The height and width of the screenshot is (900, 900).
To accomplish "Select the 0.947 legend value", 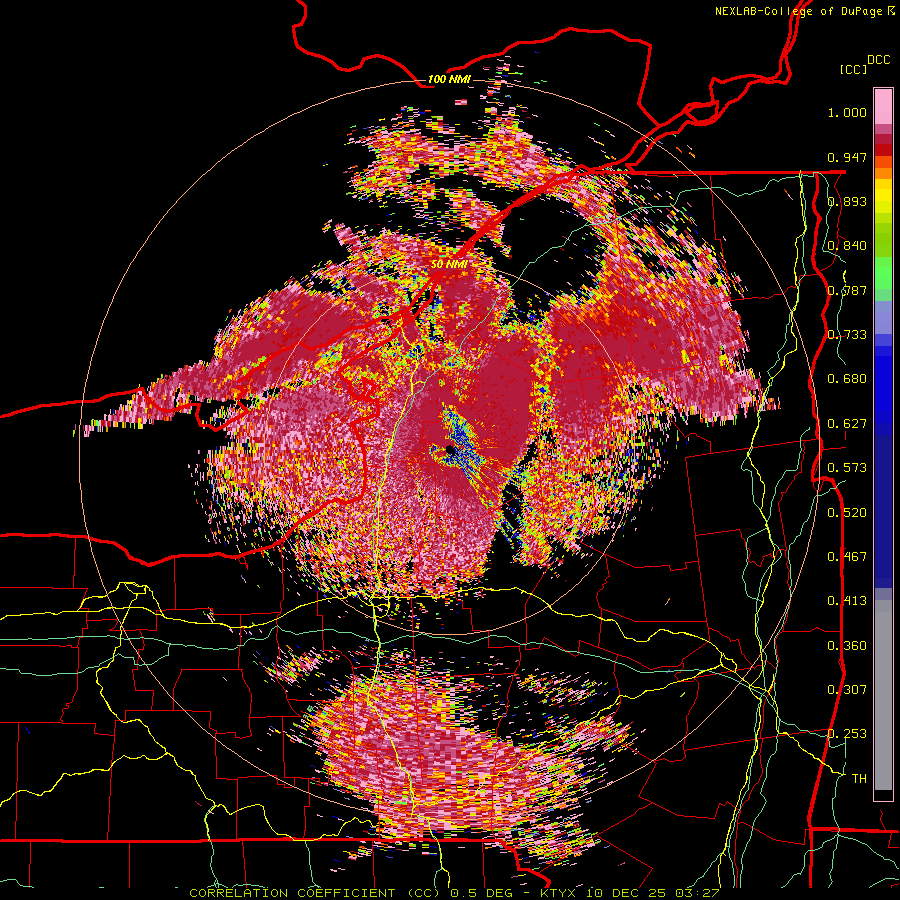I will [847, 157].
